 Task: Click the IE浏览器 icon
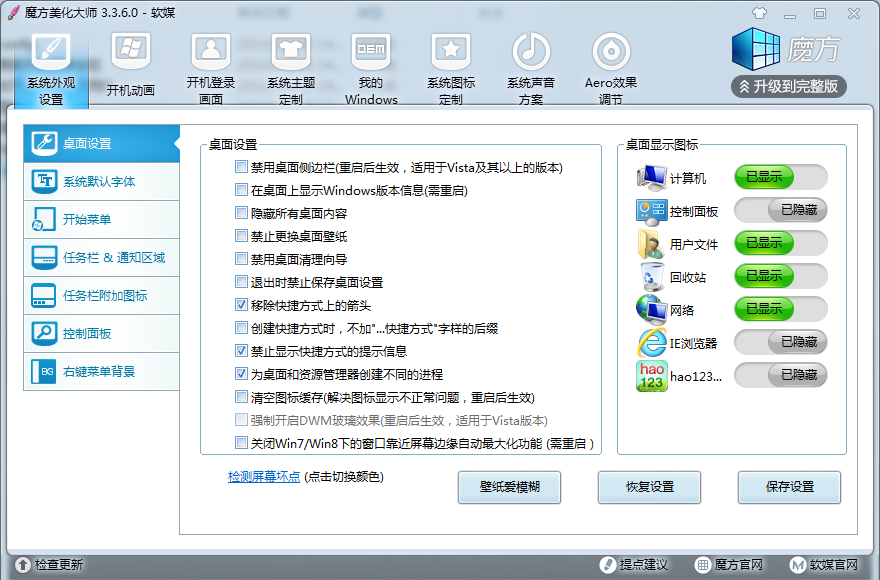point(651,342)
